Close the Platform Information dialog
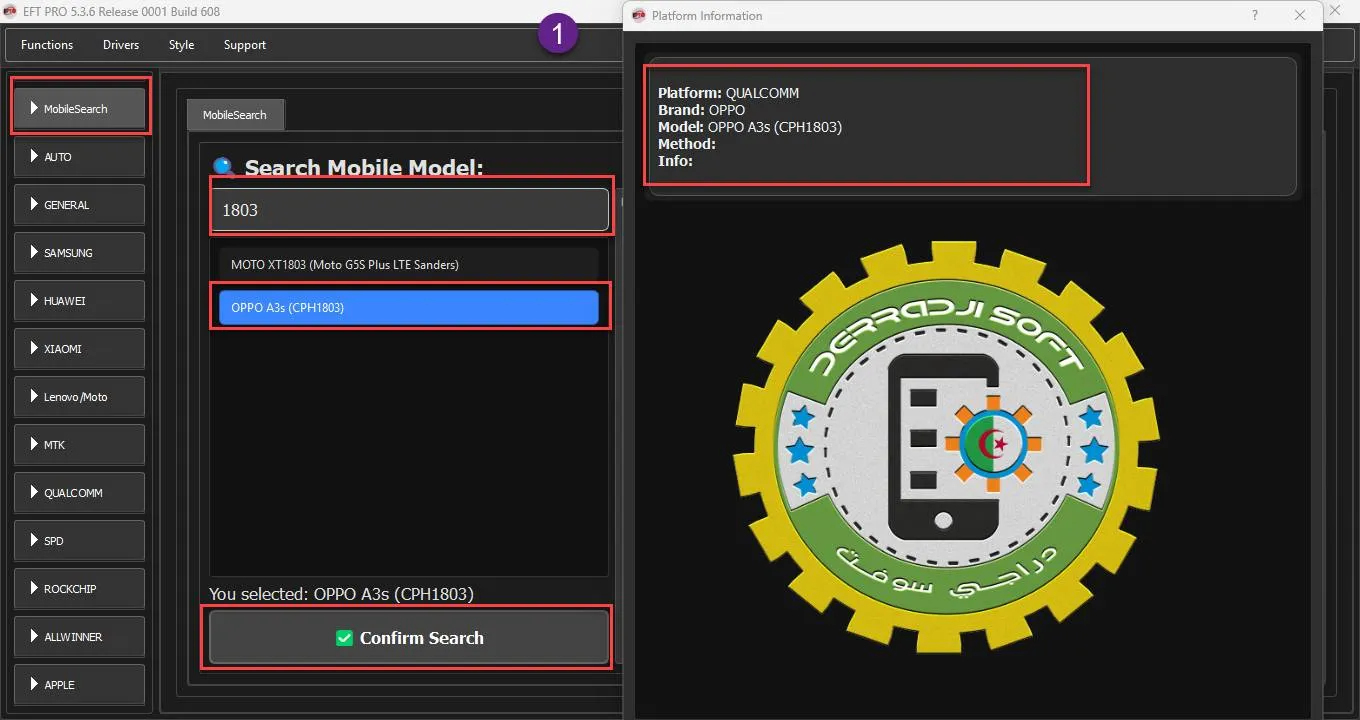Image resolution: width=1360 pixels, height=720 pixels. 1300,15
